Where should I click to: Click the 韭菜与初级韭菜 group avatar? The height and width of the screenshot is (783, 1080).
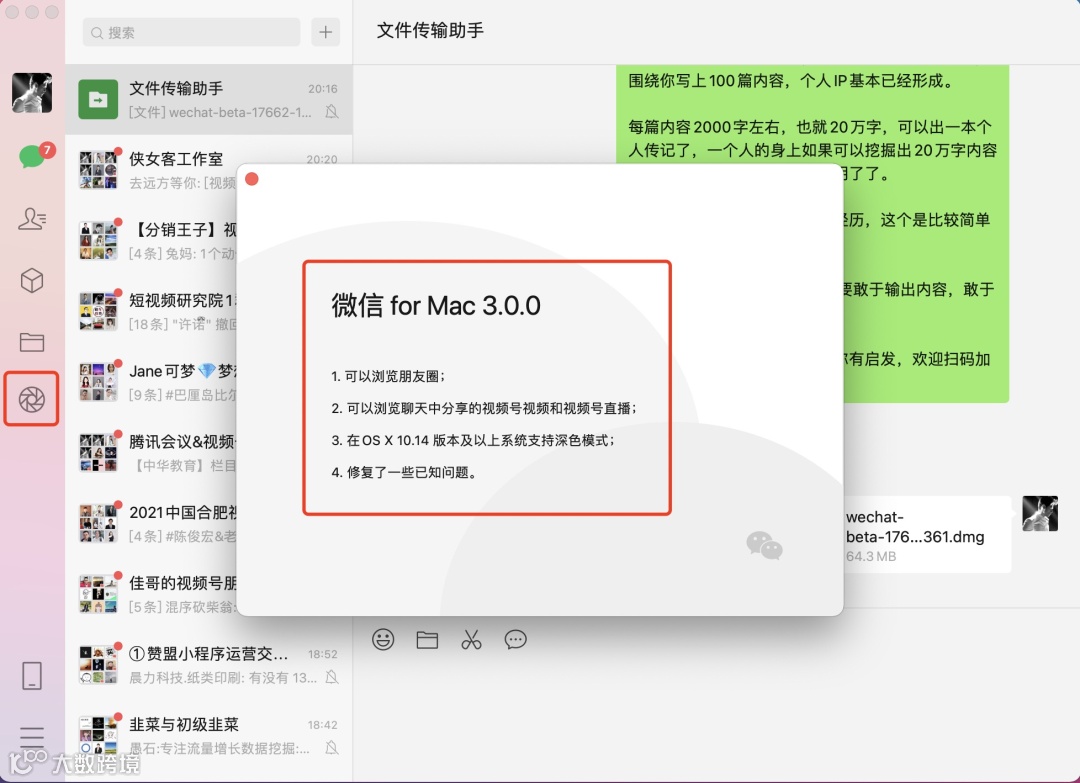[x=98, y=735]
